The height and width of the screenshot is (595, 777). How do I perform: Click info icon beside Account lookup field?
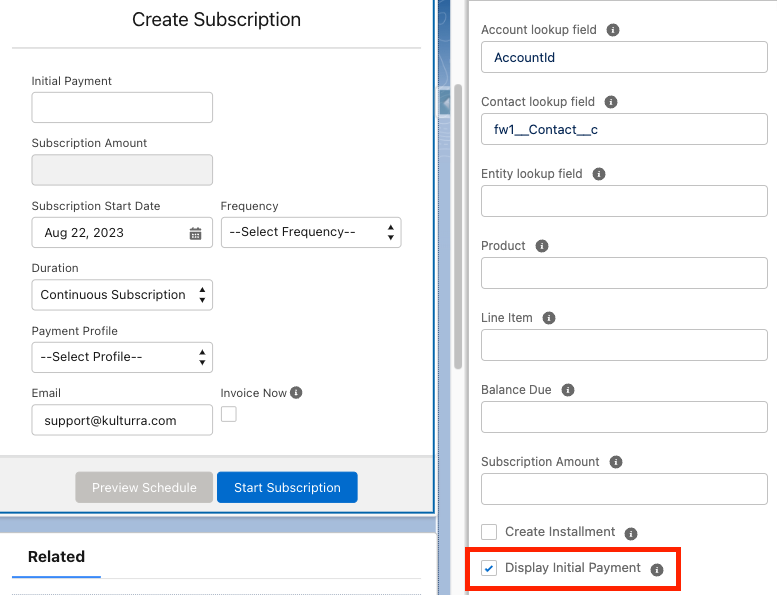coord(613,30)
